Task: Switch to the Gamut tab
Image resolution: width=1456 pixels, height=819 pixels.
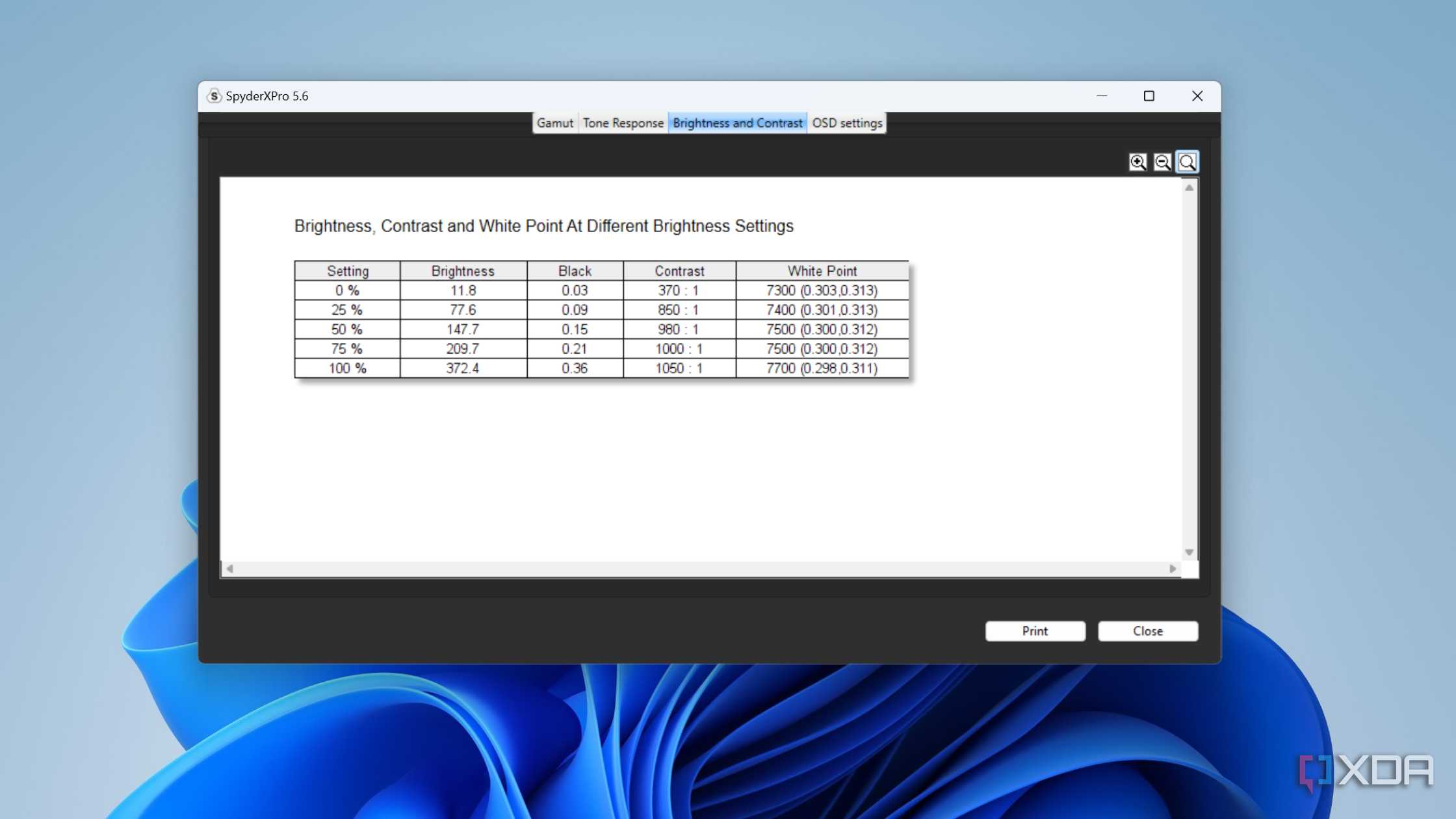Action: pyautogui.click(x=555, y=123)
